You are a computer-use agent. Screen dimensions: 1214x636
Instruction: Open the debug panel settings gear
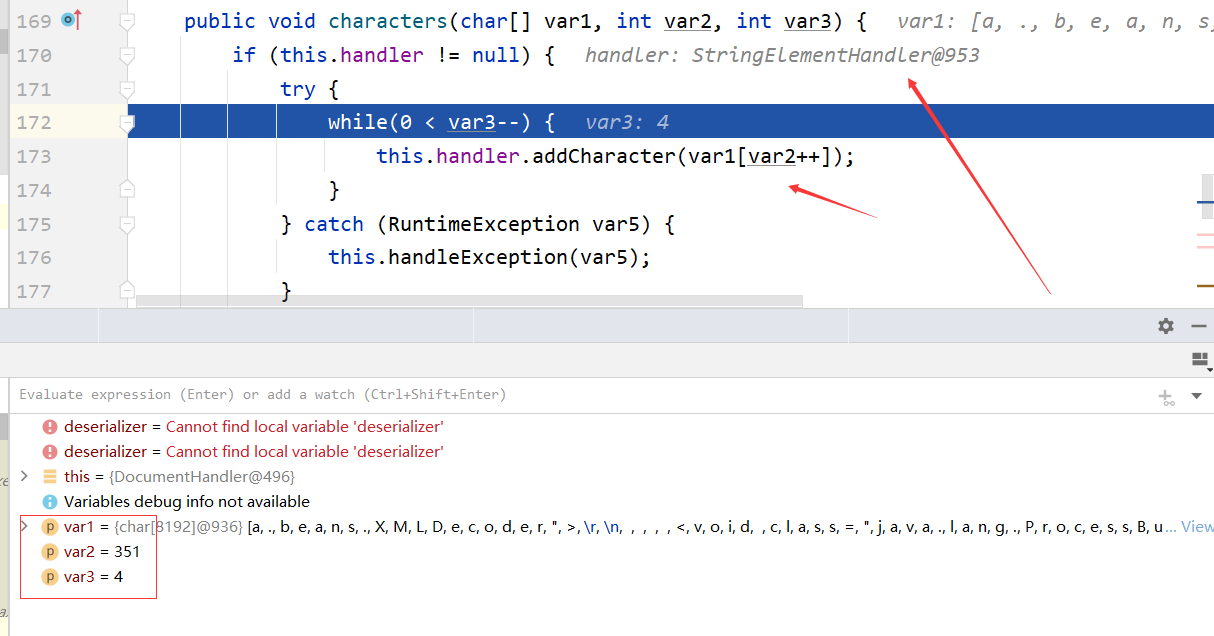coord(1166,326)
